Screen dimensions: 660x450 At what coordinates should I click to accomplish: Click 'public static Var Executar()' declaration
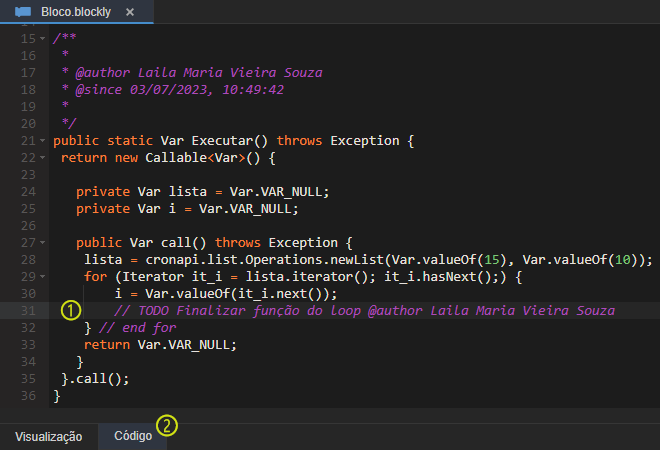click(160, 141)
